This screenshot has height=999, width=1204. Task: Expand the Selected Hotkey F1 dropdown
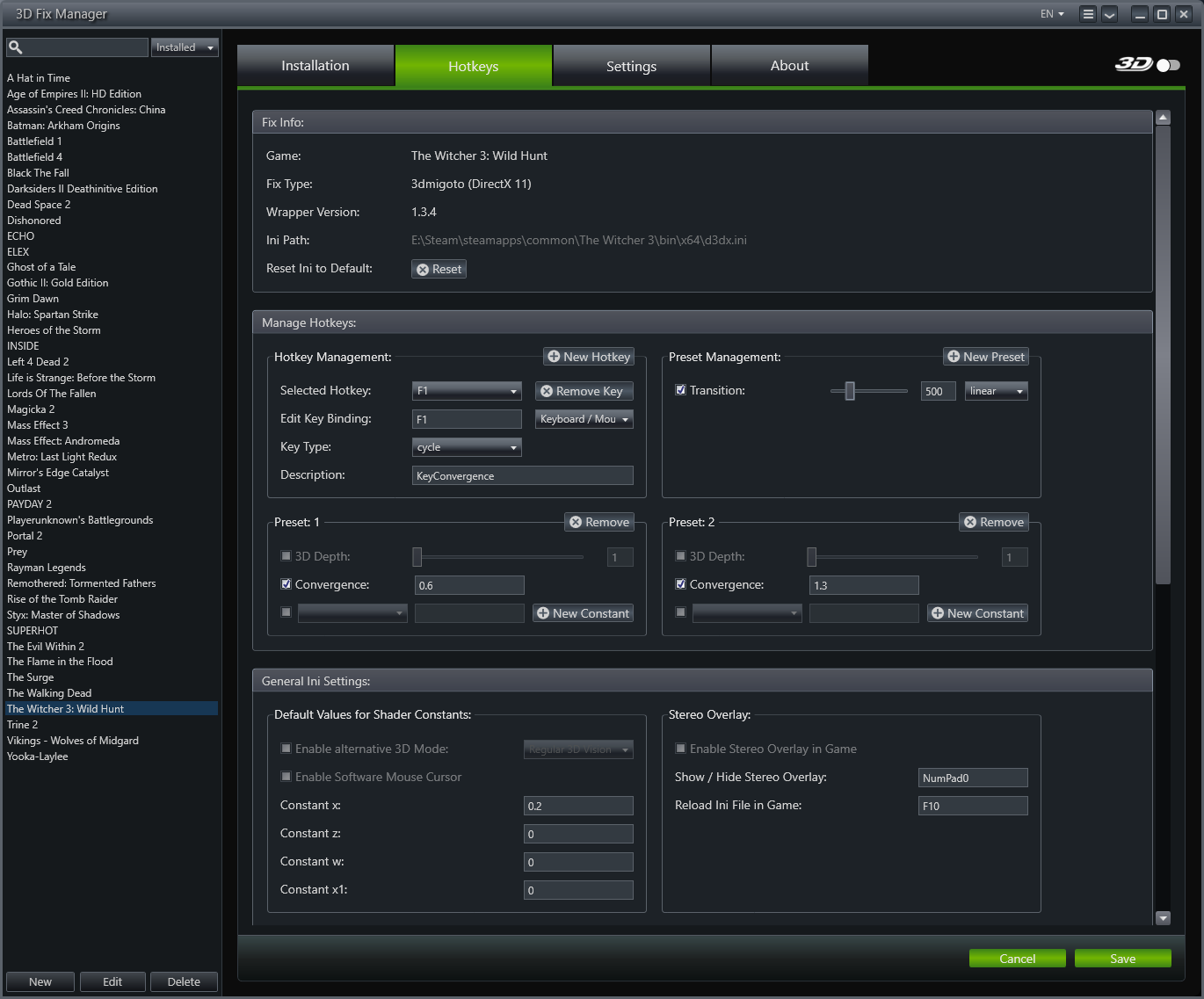coord(467,391)
